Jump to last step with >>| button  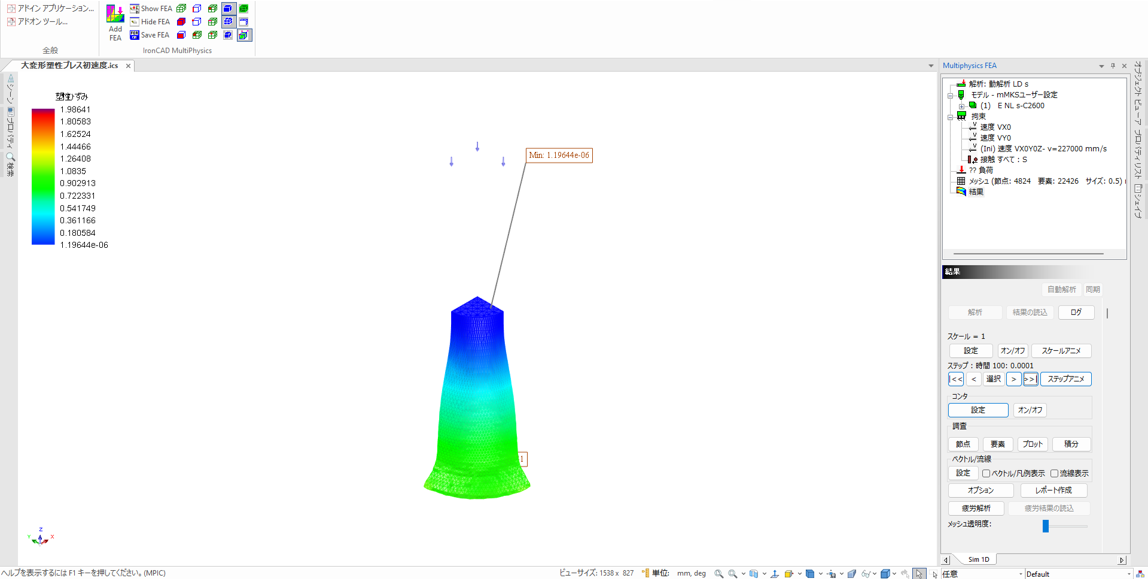click(x=1030, y=380)
